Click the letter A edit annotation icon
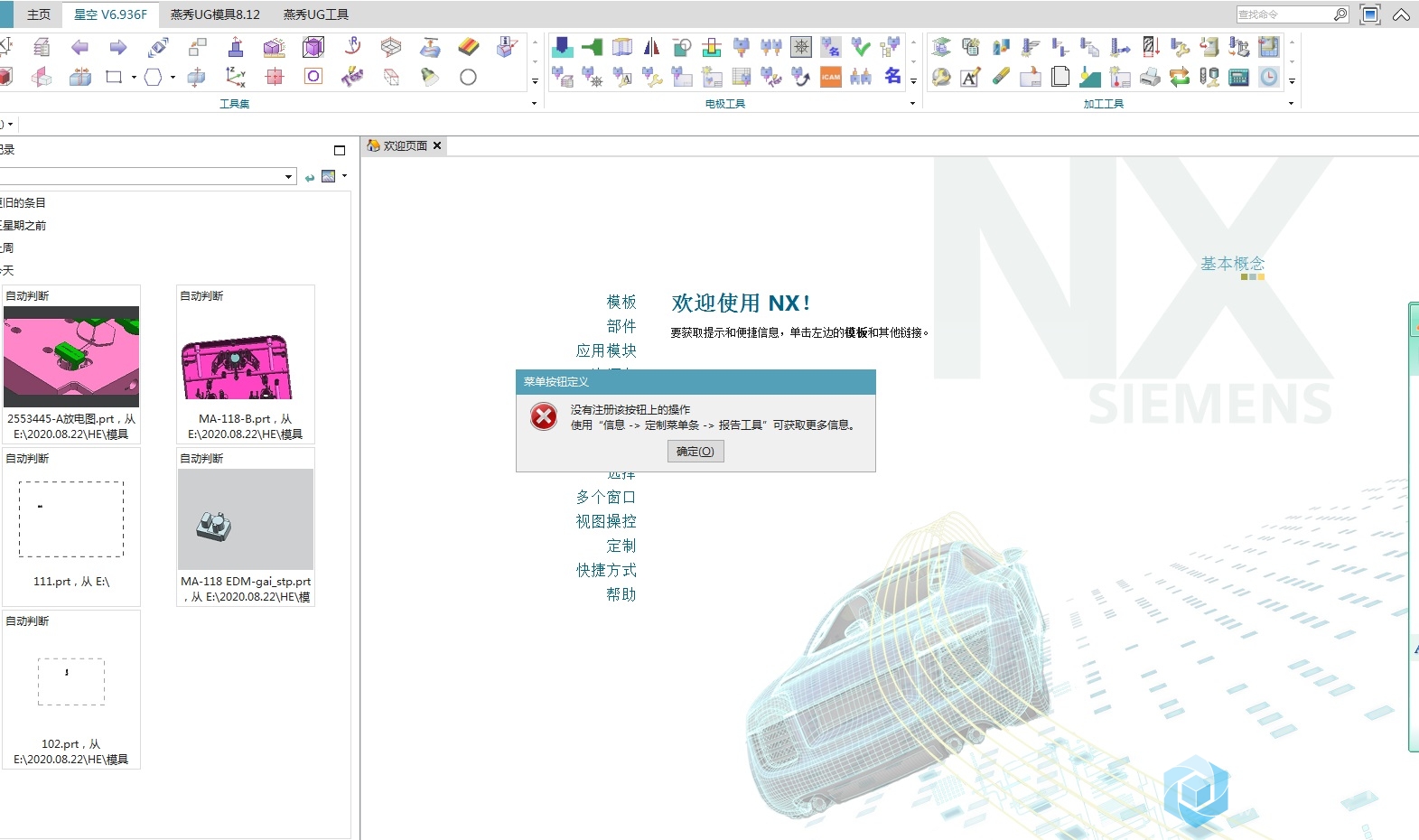1419x840 pixels. click(971, 77)
